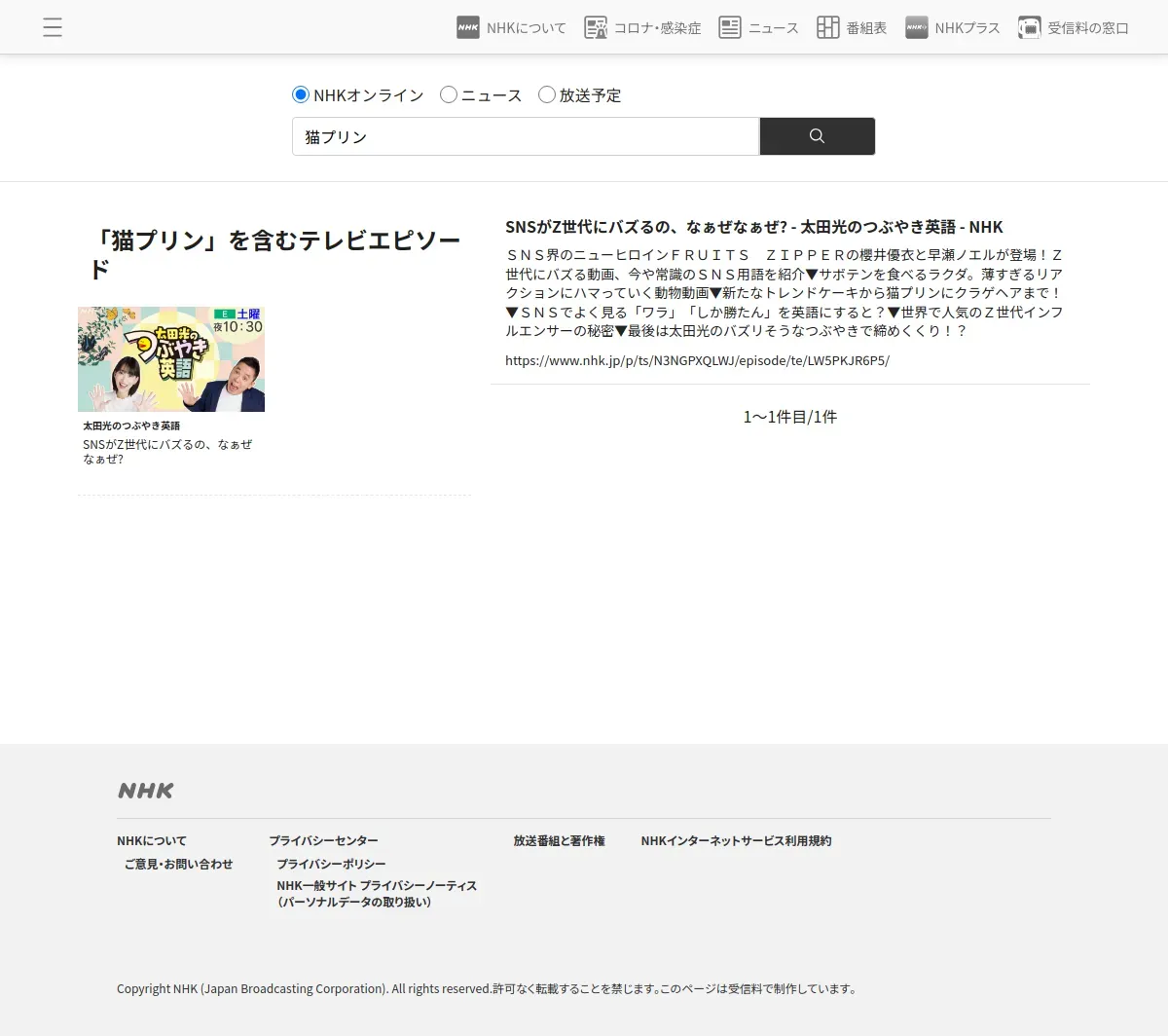Open ニュース in top navigation
1168x1036 pixels.
pos(773,28)
